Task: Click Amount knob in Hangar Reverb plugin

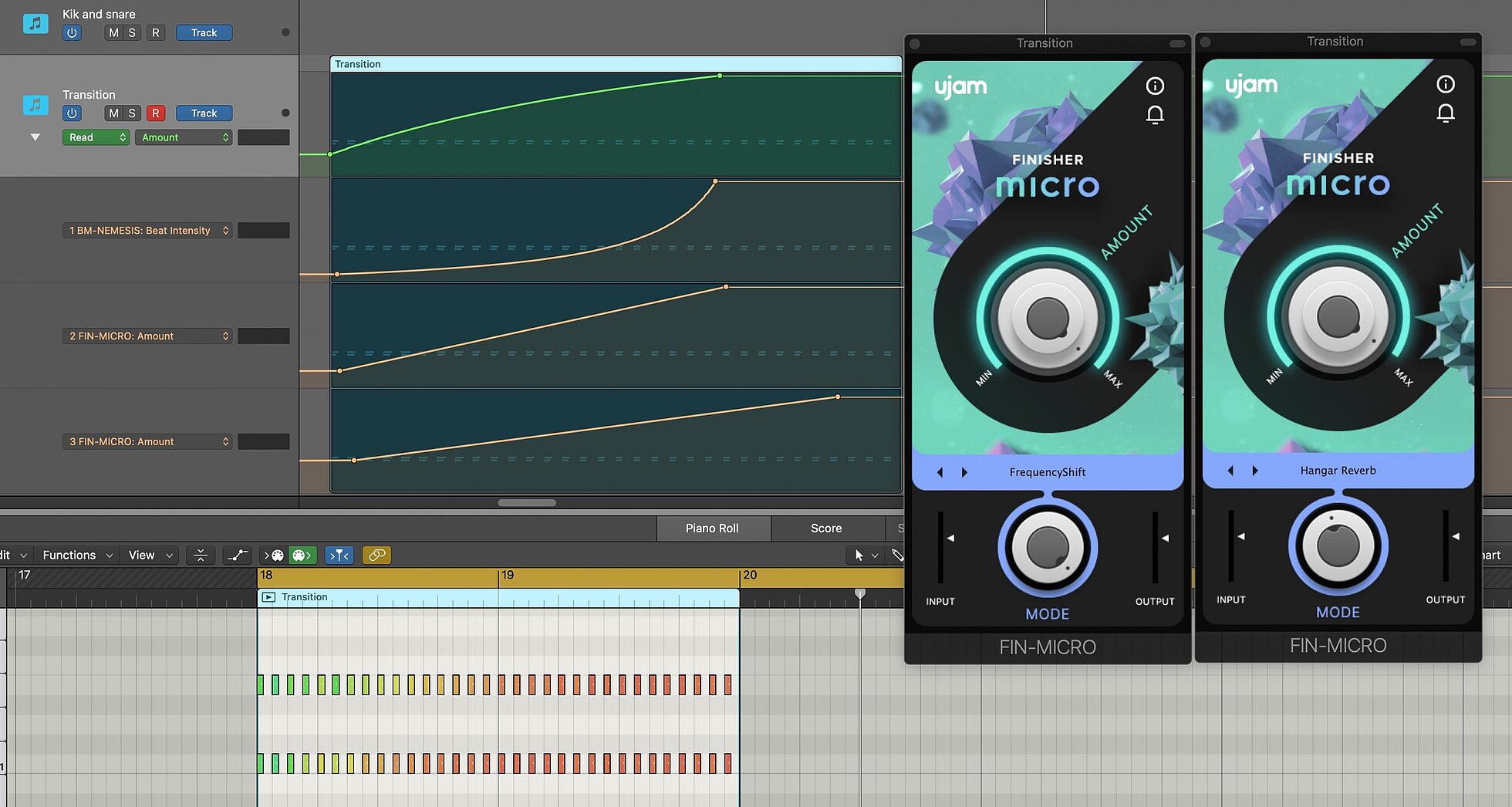Action: [x=1338, y=316]
